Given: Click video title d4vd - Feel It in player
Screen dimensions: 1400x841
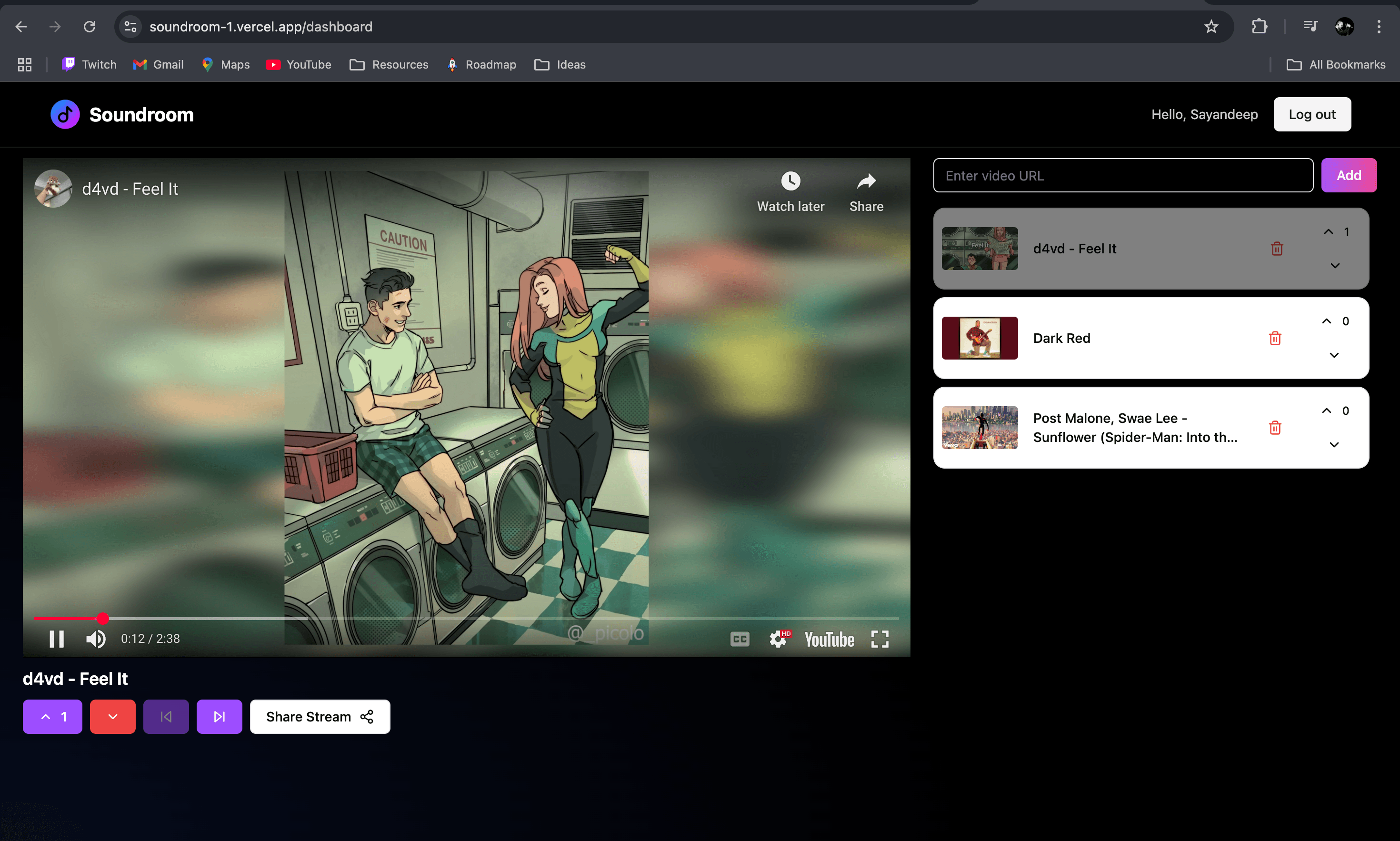Looking at the screenshot, I should pyautogui.click(x=130, y=189).
